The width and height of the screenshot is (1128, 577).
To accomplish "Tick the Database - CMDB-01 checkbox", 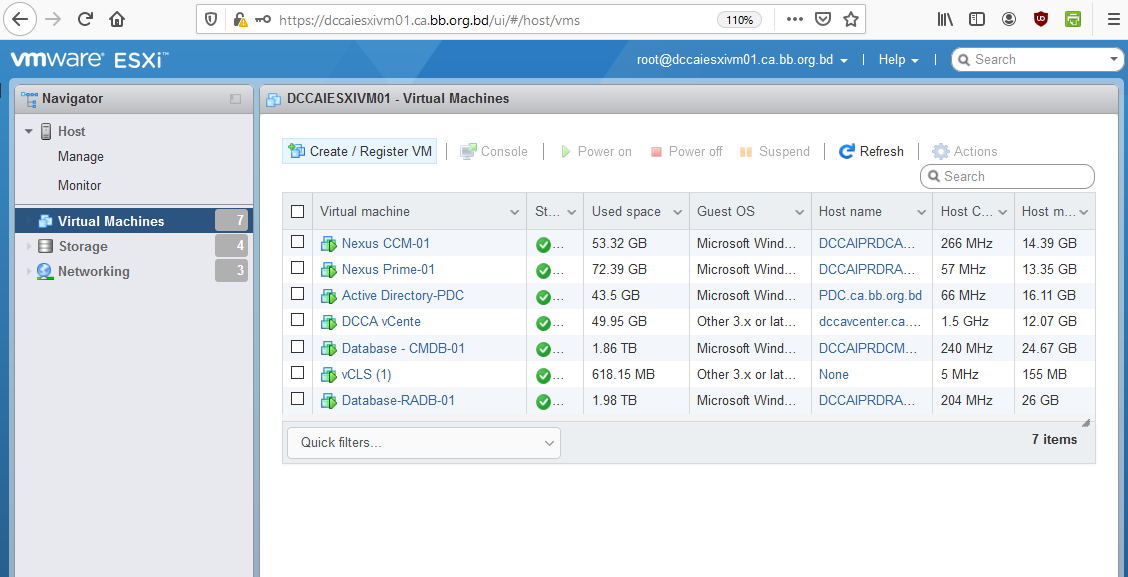I will click(x=297, y=346).
